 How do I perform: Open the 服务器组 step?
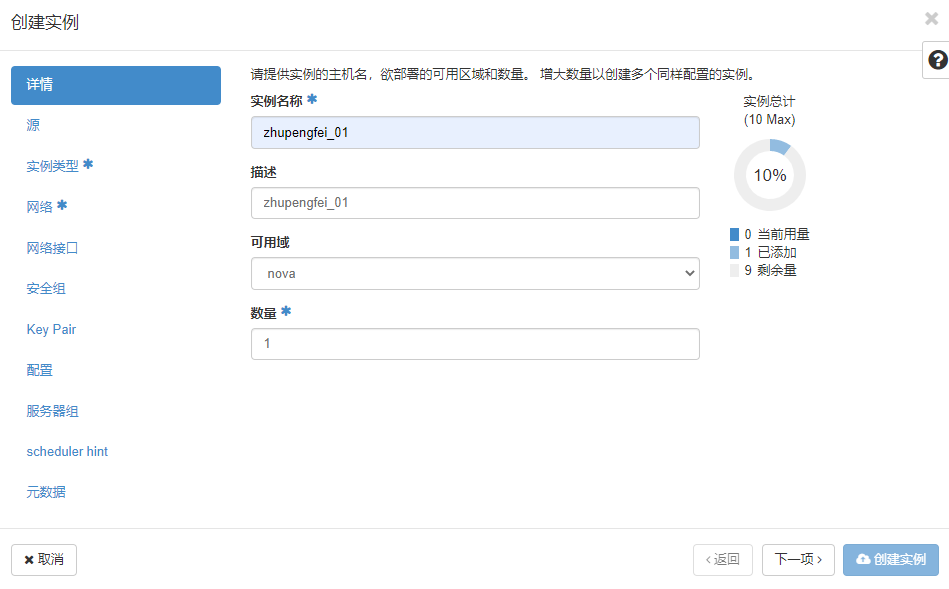point(52,411)
